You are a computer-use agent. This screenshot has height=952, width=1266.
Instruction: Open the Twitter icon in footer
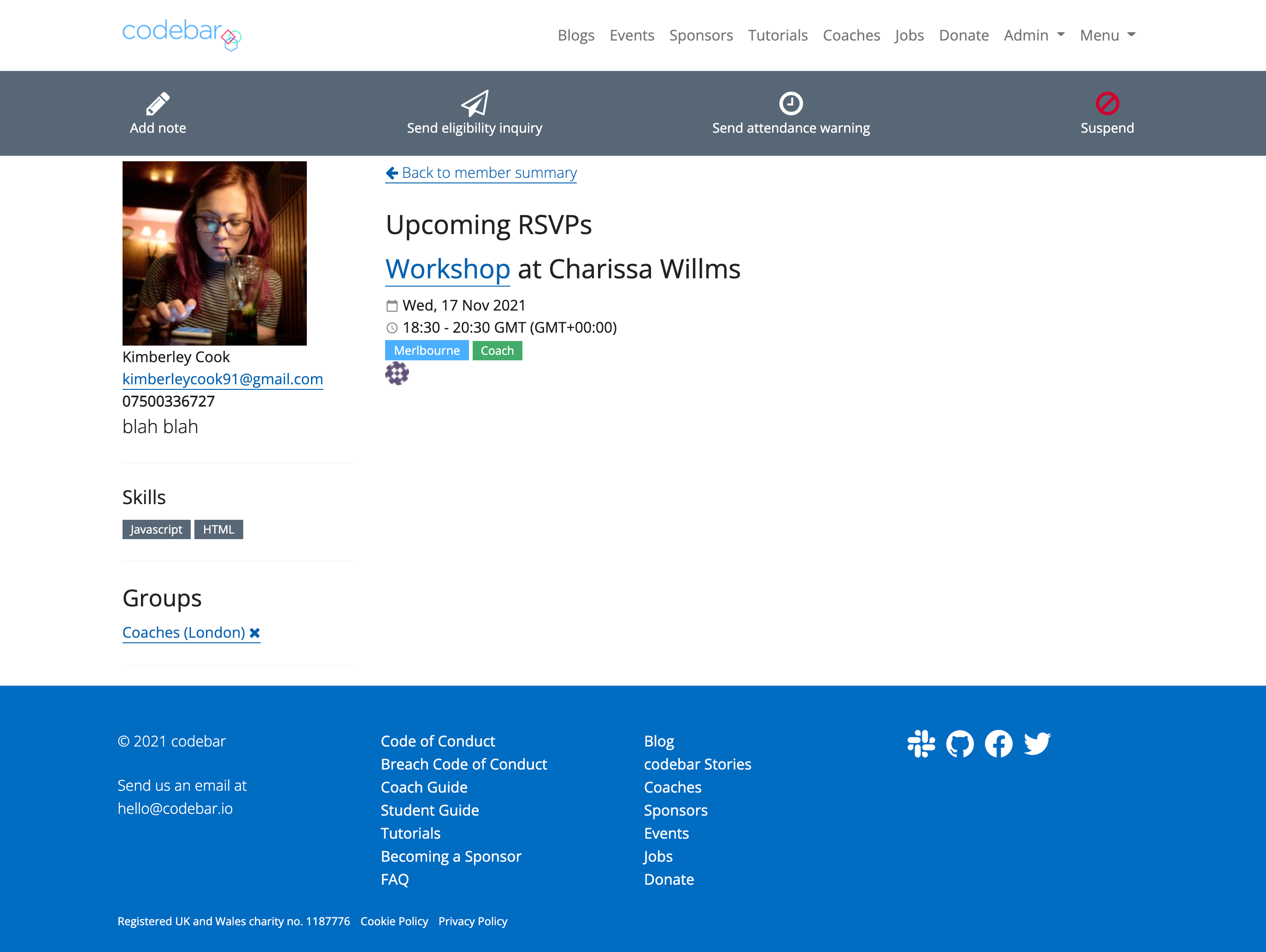(x=1037, y=743)
